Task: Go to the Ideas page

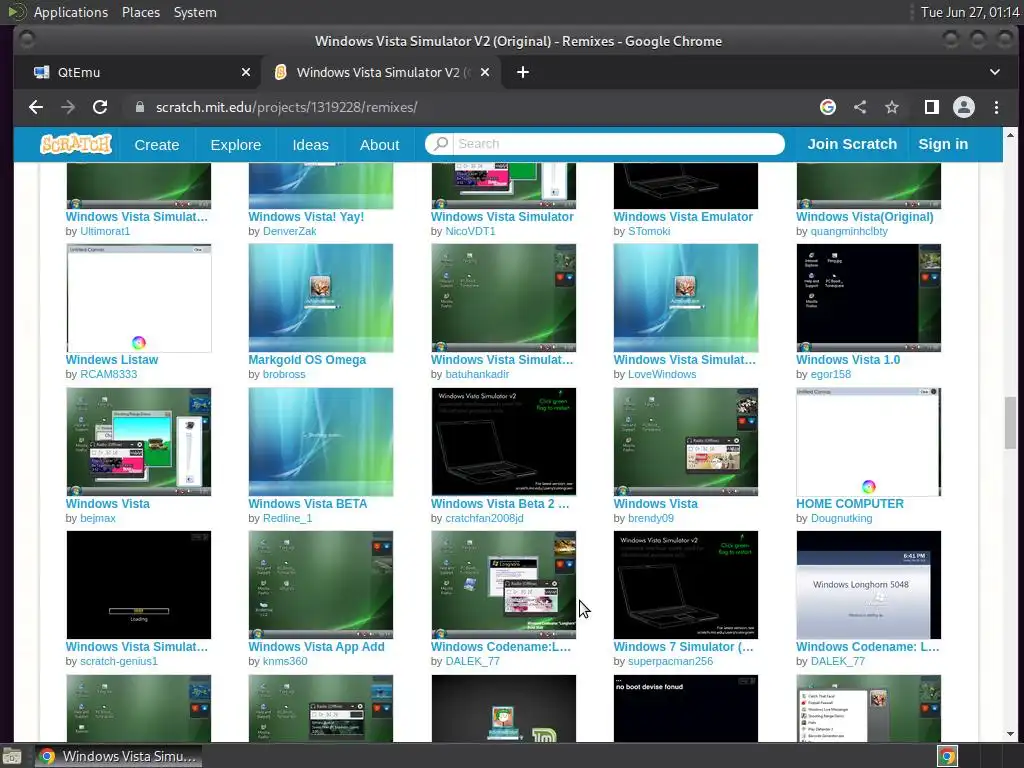Action: click(310, 145)
